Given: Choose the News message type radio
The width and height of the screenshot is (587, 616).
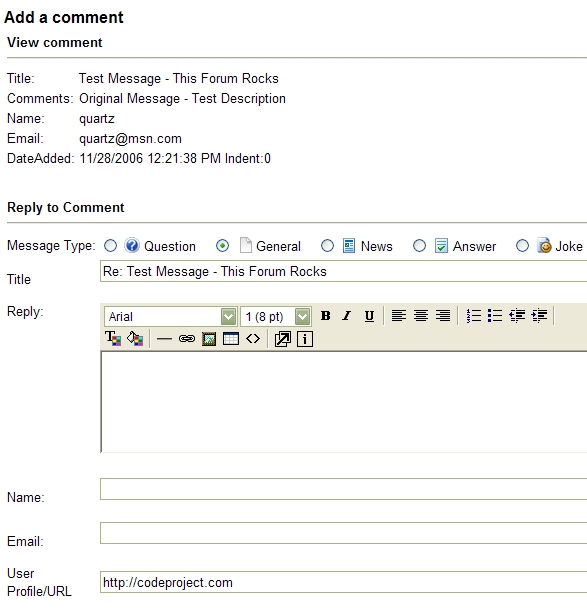Looking at the screenshot, I should tap(327, 246).
